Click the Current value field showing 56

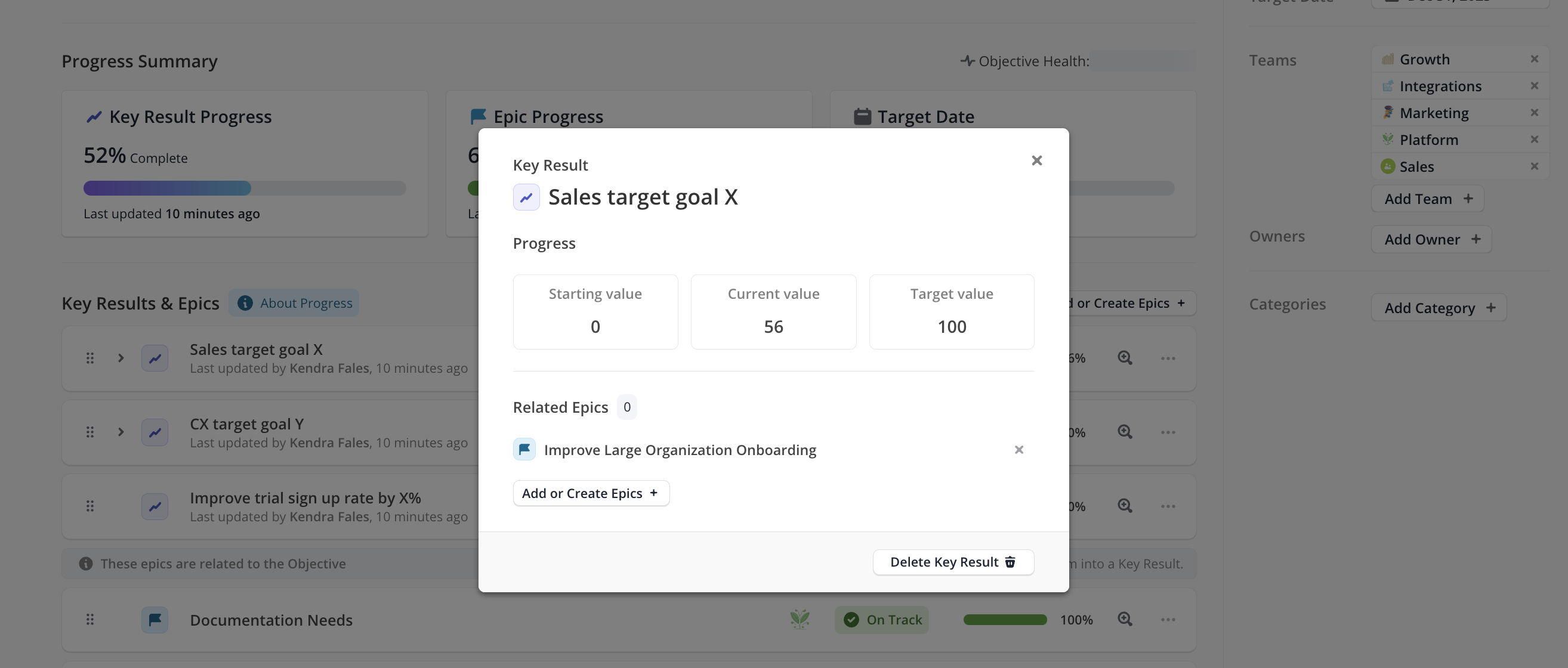coord(773,326)
